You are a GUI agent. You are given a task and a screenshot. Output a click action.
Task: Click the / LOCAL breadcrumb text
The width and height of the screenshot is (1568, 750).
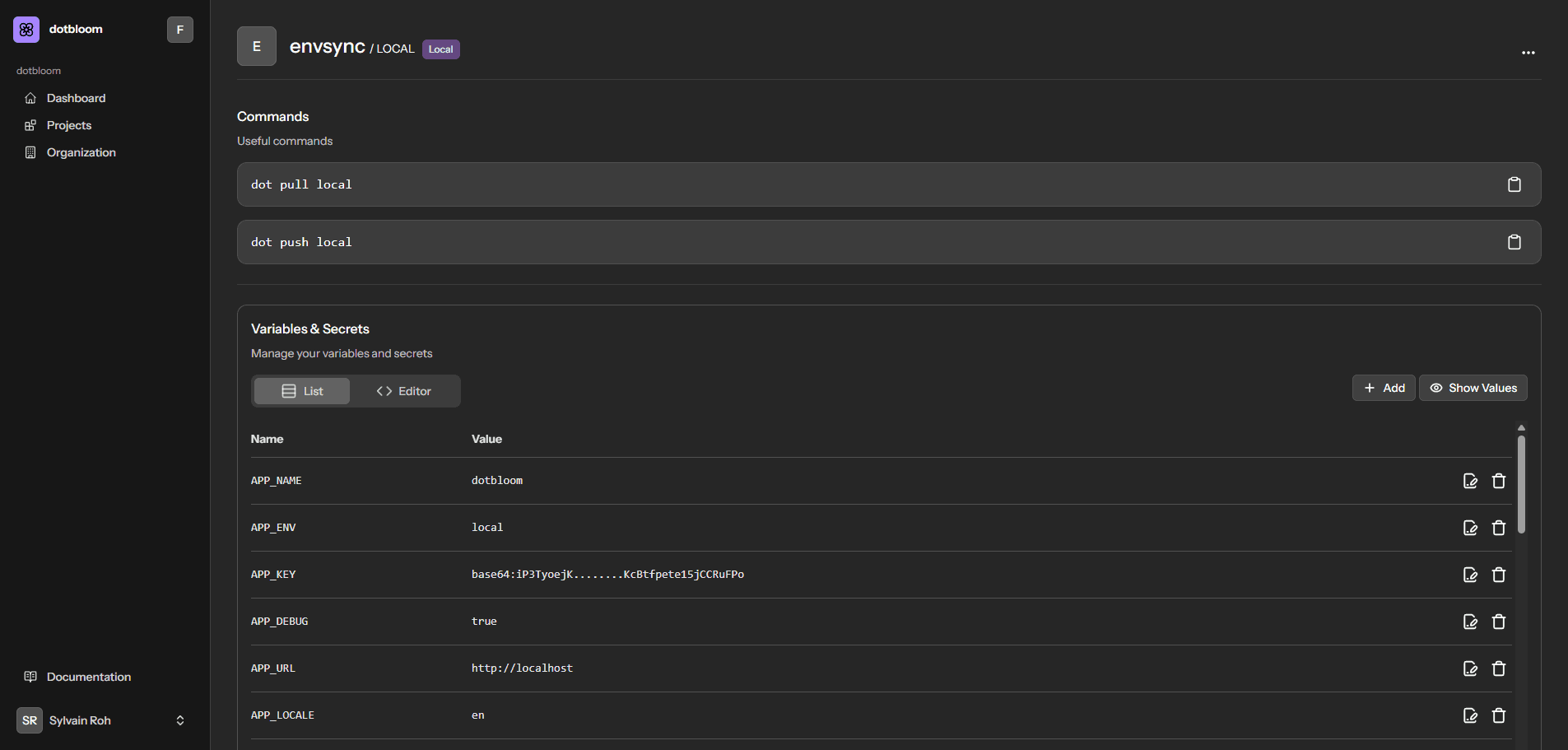[x=392, y=49]
